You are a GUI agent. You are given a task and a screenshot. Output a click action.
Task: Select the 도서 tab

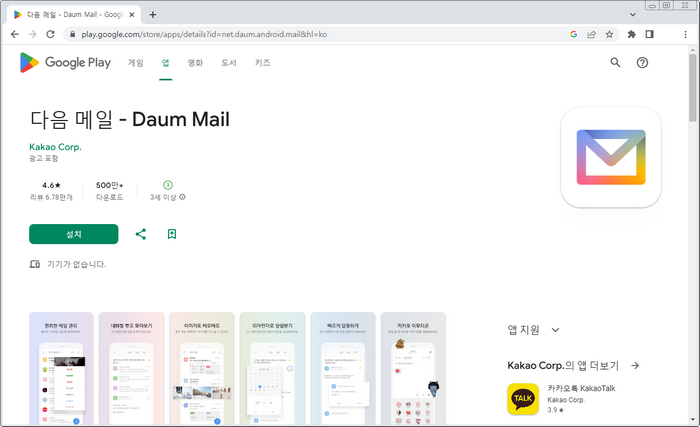(x=229, y=63)
